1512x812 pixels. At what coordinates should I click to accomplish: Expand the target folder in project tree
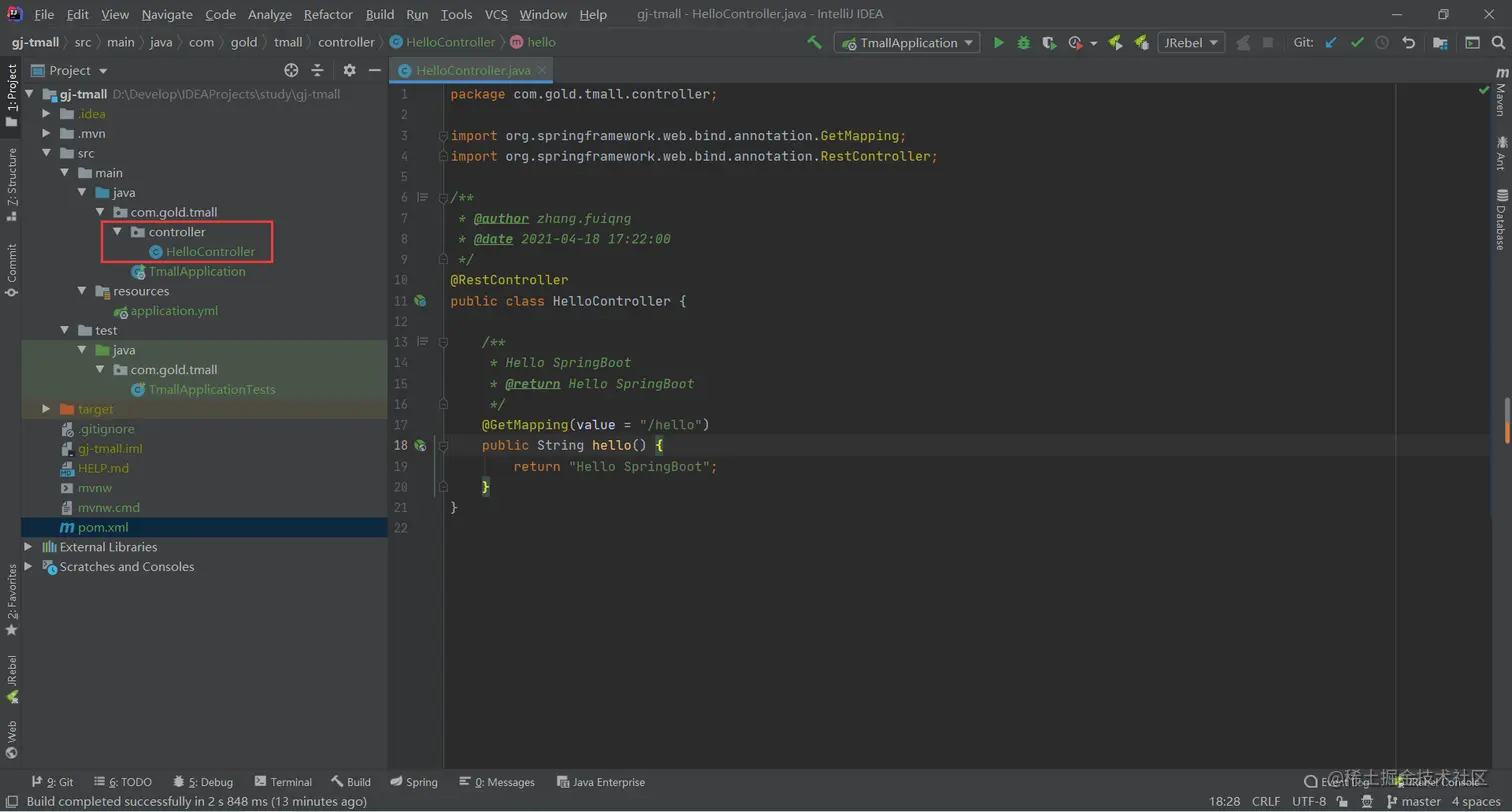46,409
